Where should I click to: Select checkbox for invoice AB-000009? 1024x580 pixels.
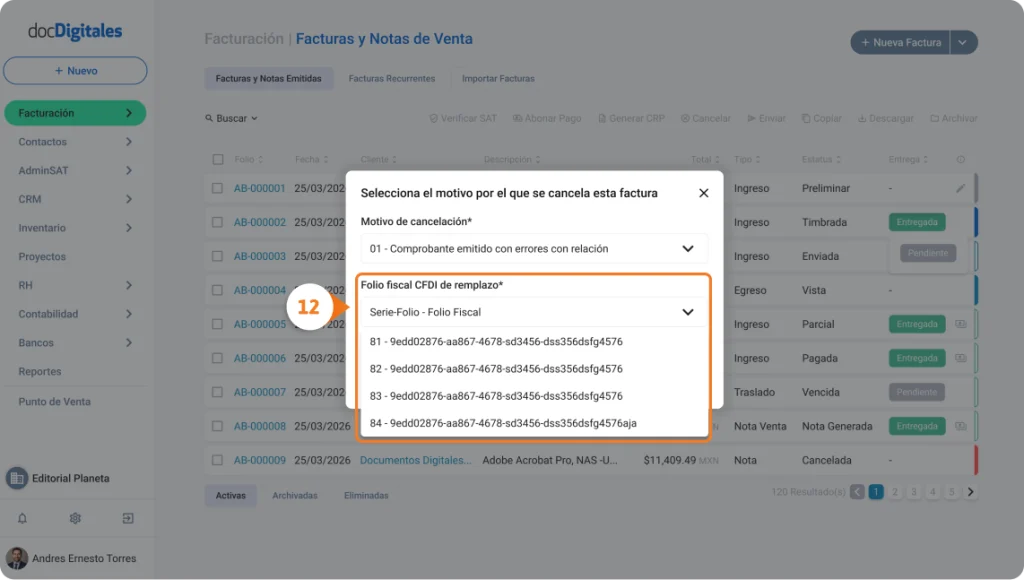point(217,460)
